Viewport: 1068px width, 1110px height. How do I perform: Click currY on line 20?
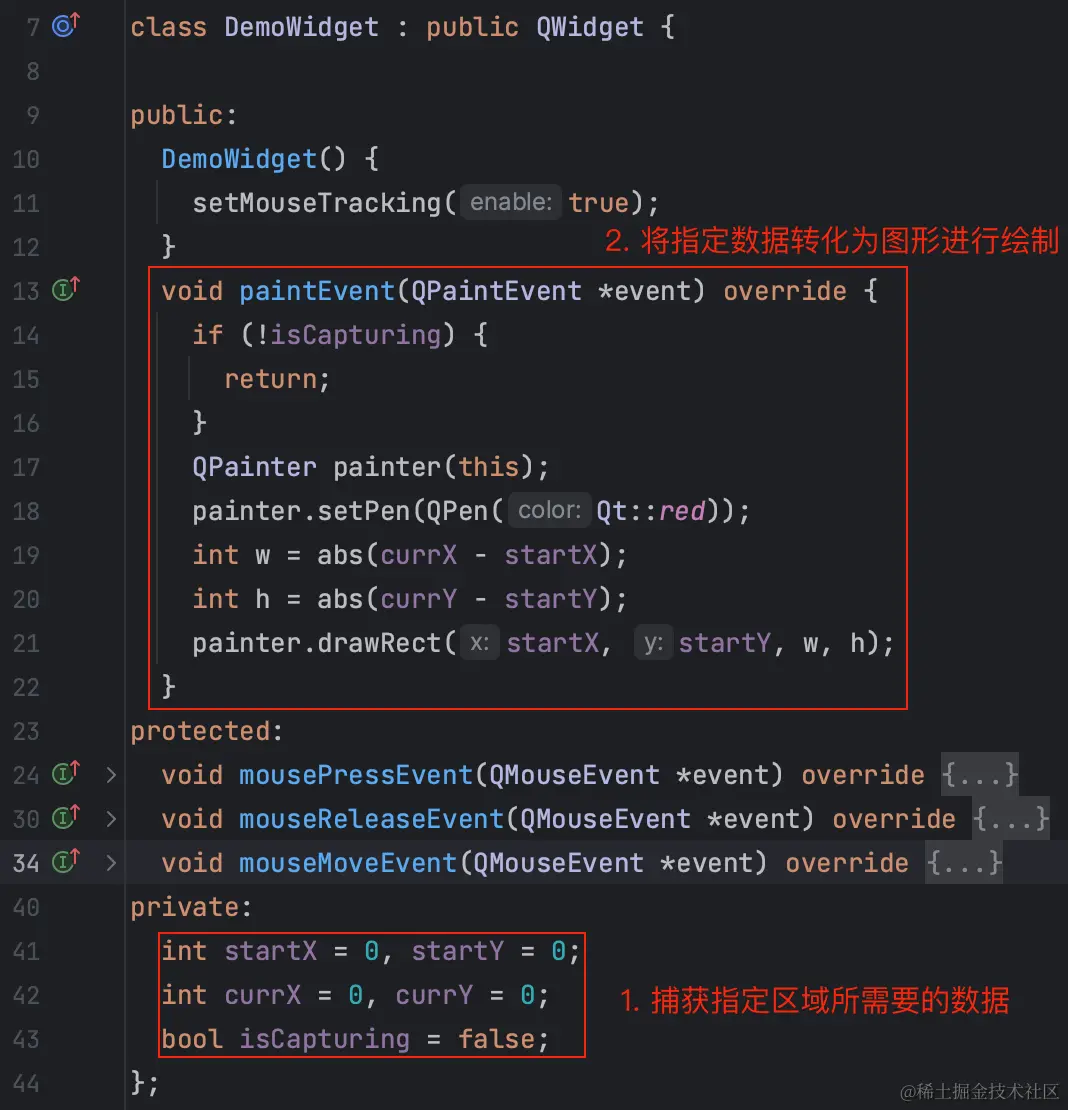418,600
